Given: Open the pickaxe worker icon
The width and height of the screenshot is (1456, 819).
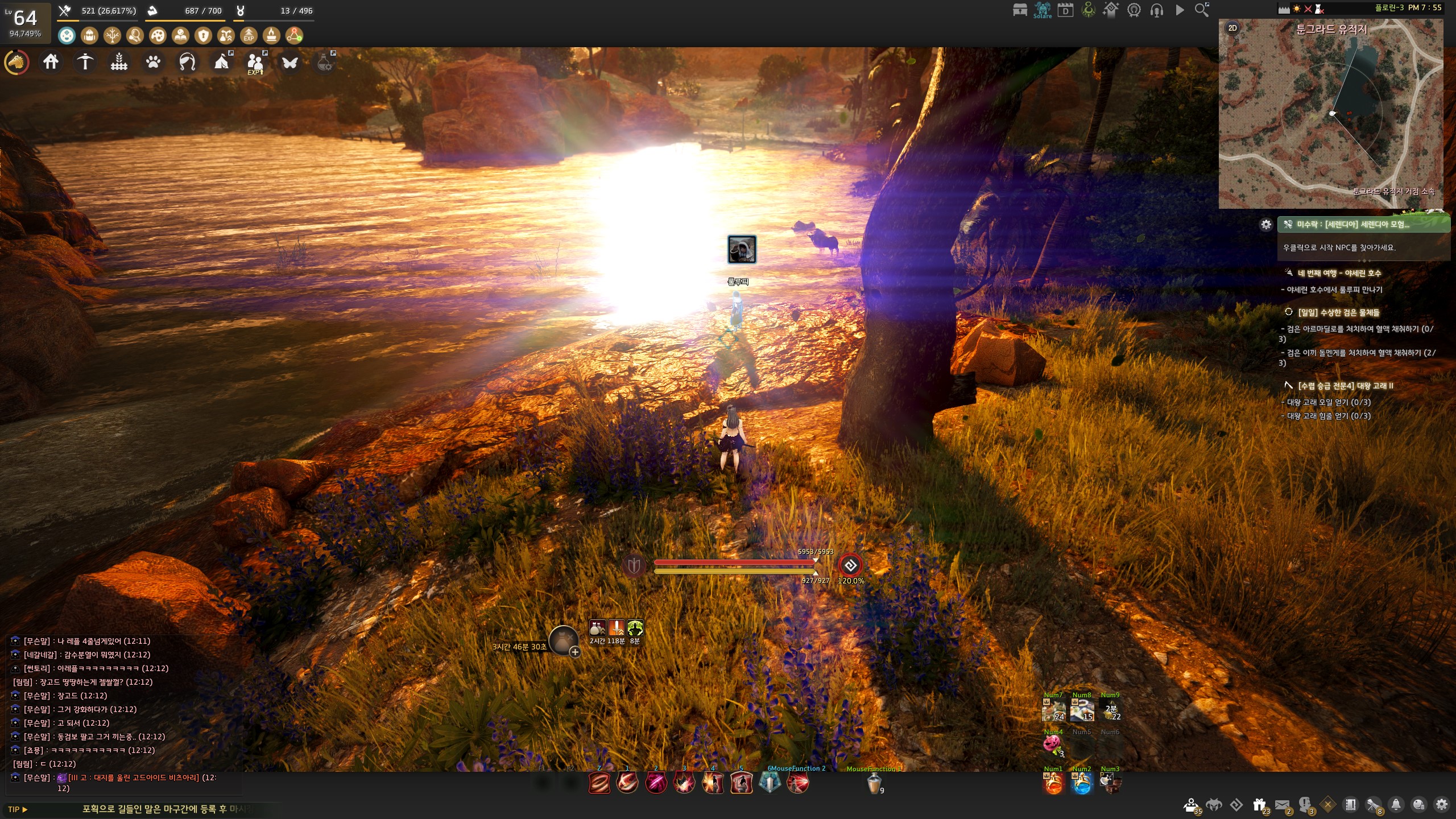Looking at the screenshot, I should point(85,61).
